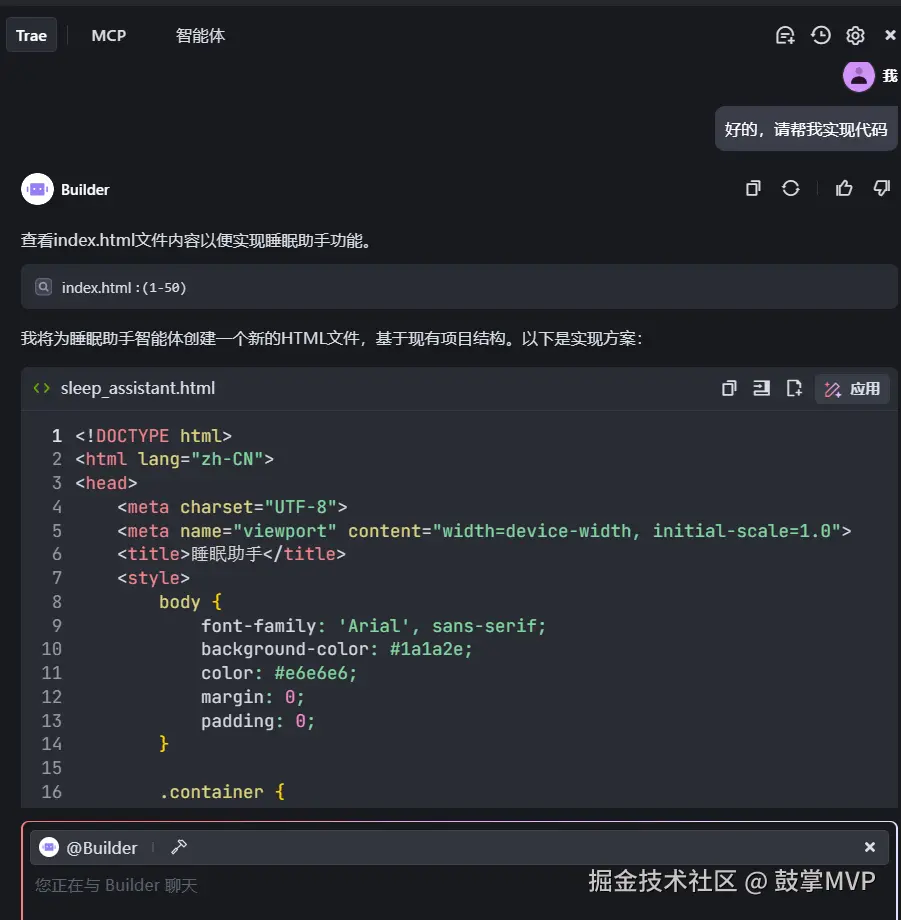Remove the @Builder mention
901x920 pixels.
coord(869,847)
